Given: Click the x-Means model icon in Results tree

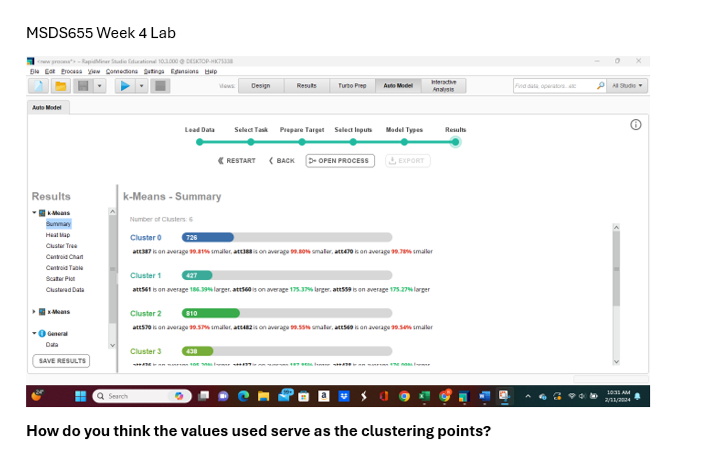Looking at the screenshot, I should coord(42,312).
